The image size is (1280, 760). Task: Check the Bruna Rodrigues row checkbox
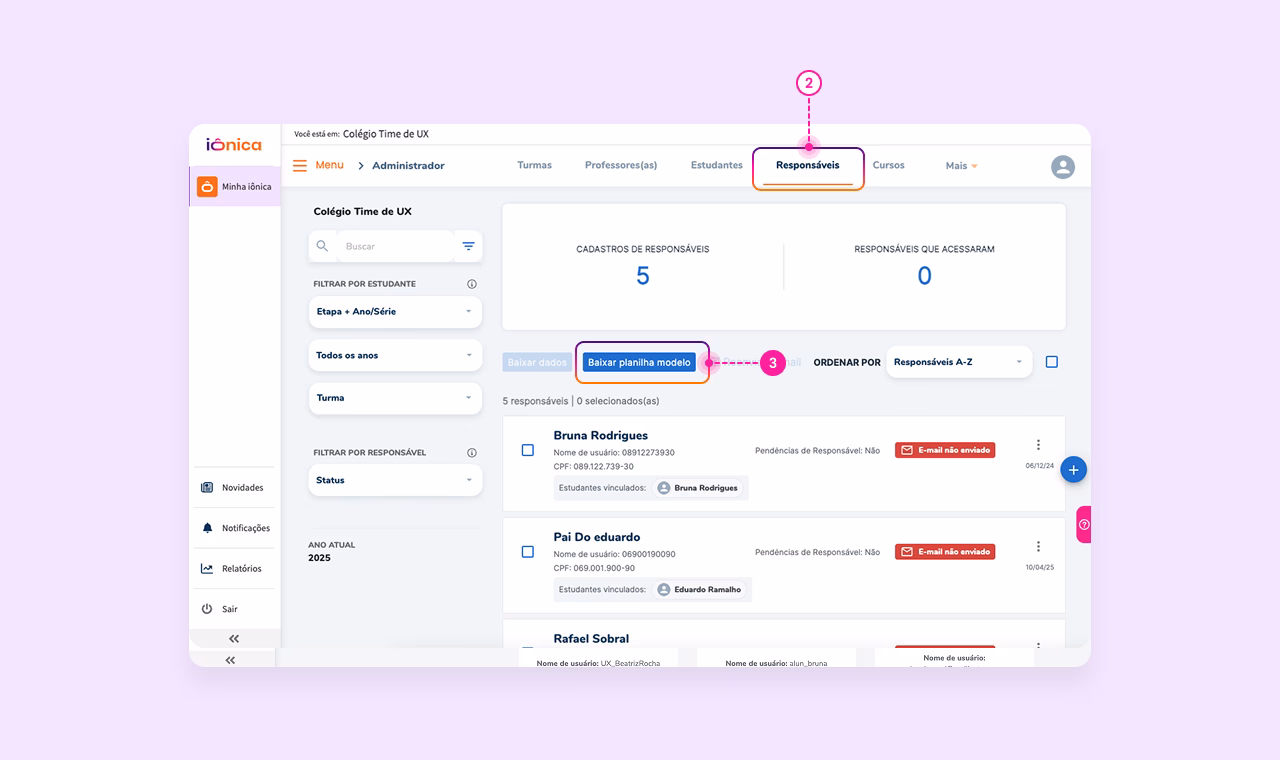tap(528, 450)
